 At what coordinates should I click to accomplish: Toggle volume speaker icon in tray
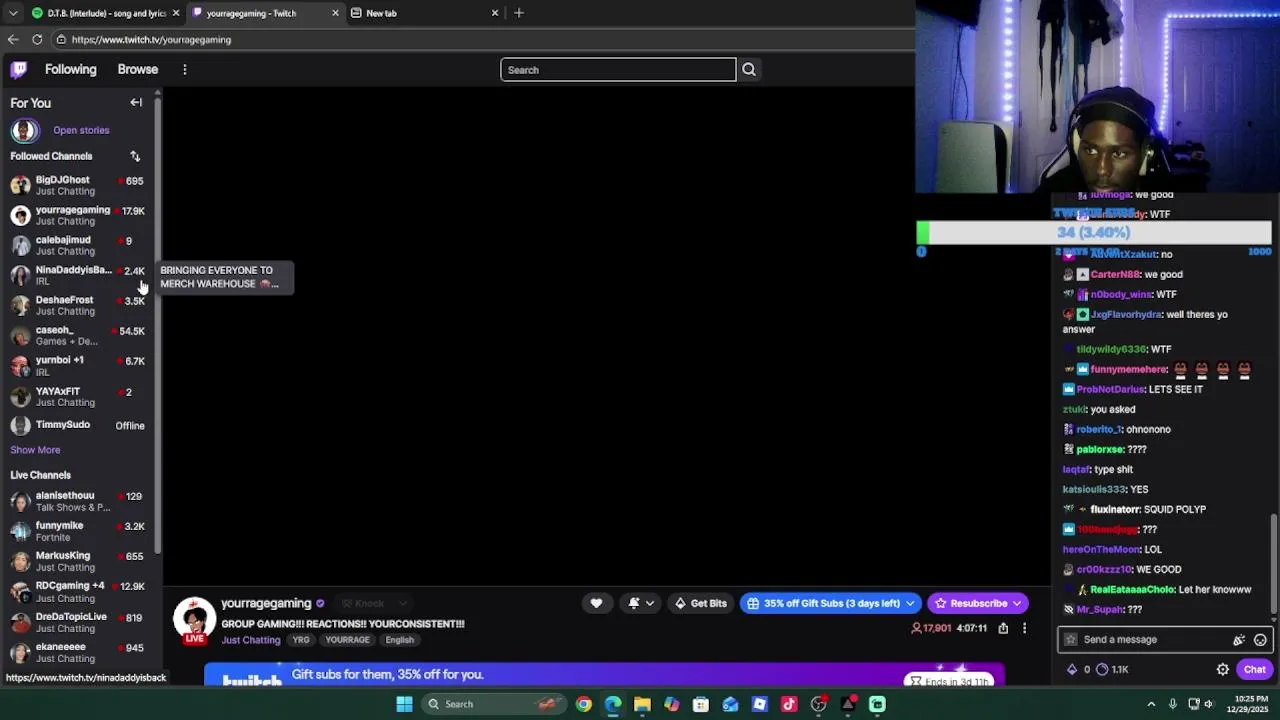pyautogui.click(x=1209, y=704)
